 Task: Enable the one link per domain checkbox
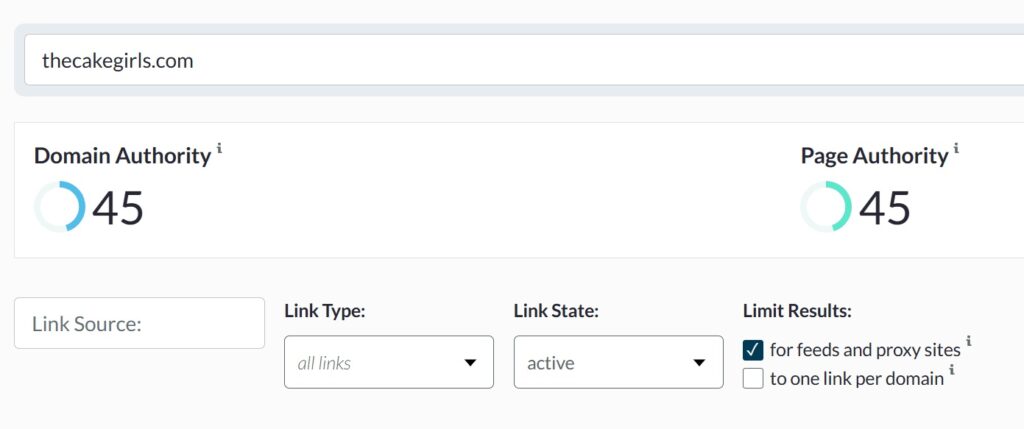pyautogui.click(x=753, y=378)
